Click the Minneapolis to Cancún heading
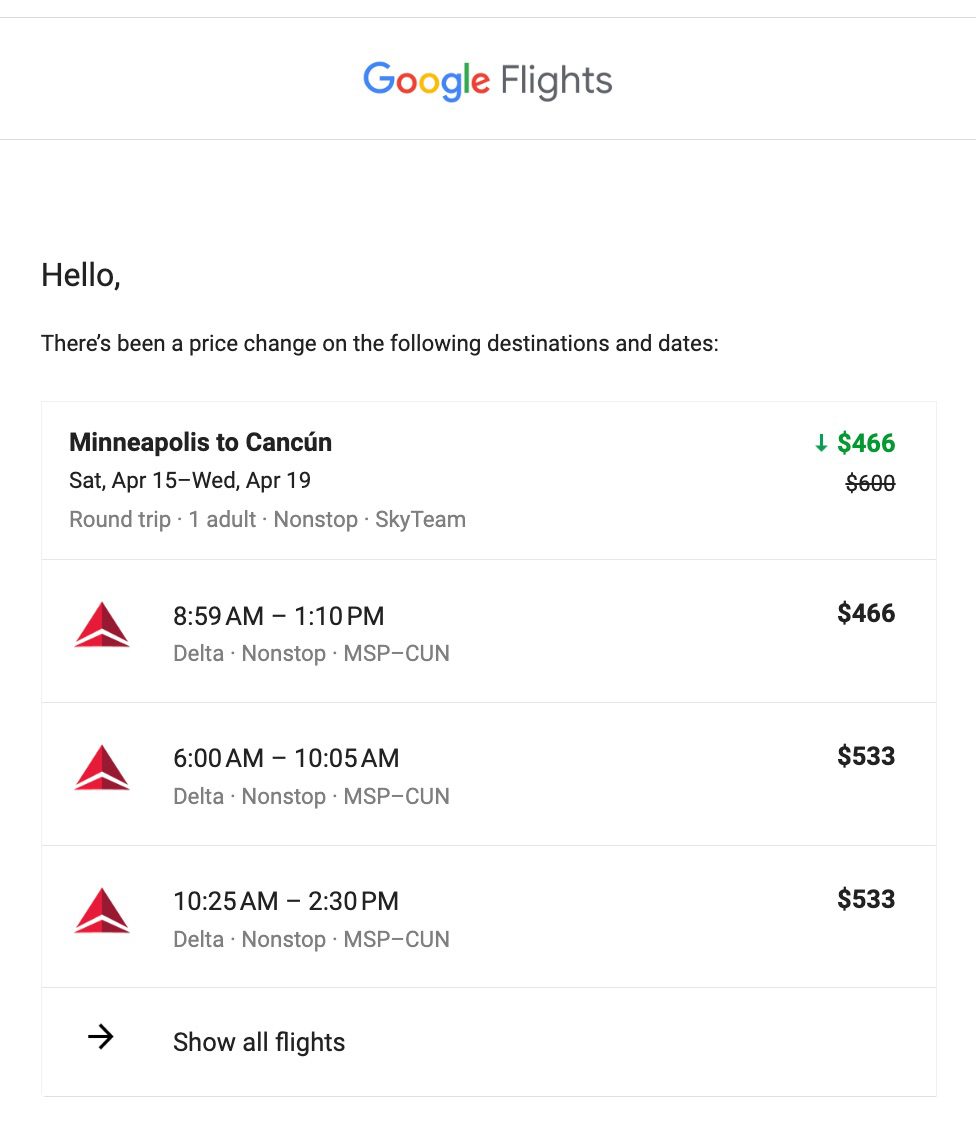The width and height of the screenshot is (976, 1122). (200, 442)
